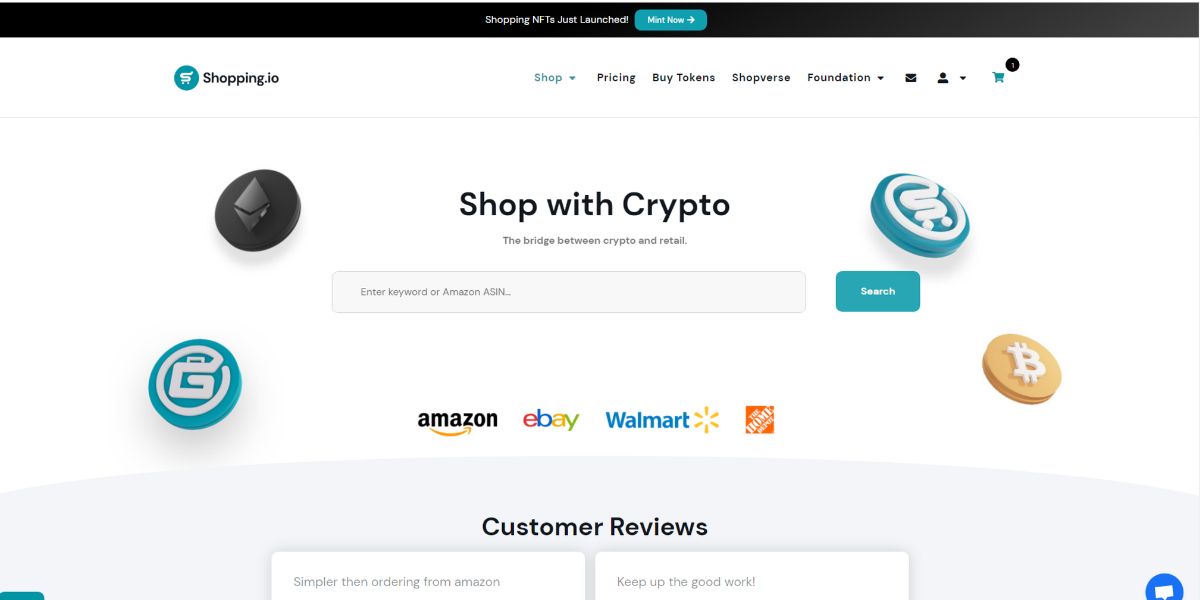The width and height of the screenshot is (1200, 600).
Task: Expand the Foundation dropdown menu
Action: pyautogui.click(x=846, y=77)
